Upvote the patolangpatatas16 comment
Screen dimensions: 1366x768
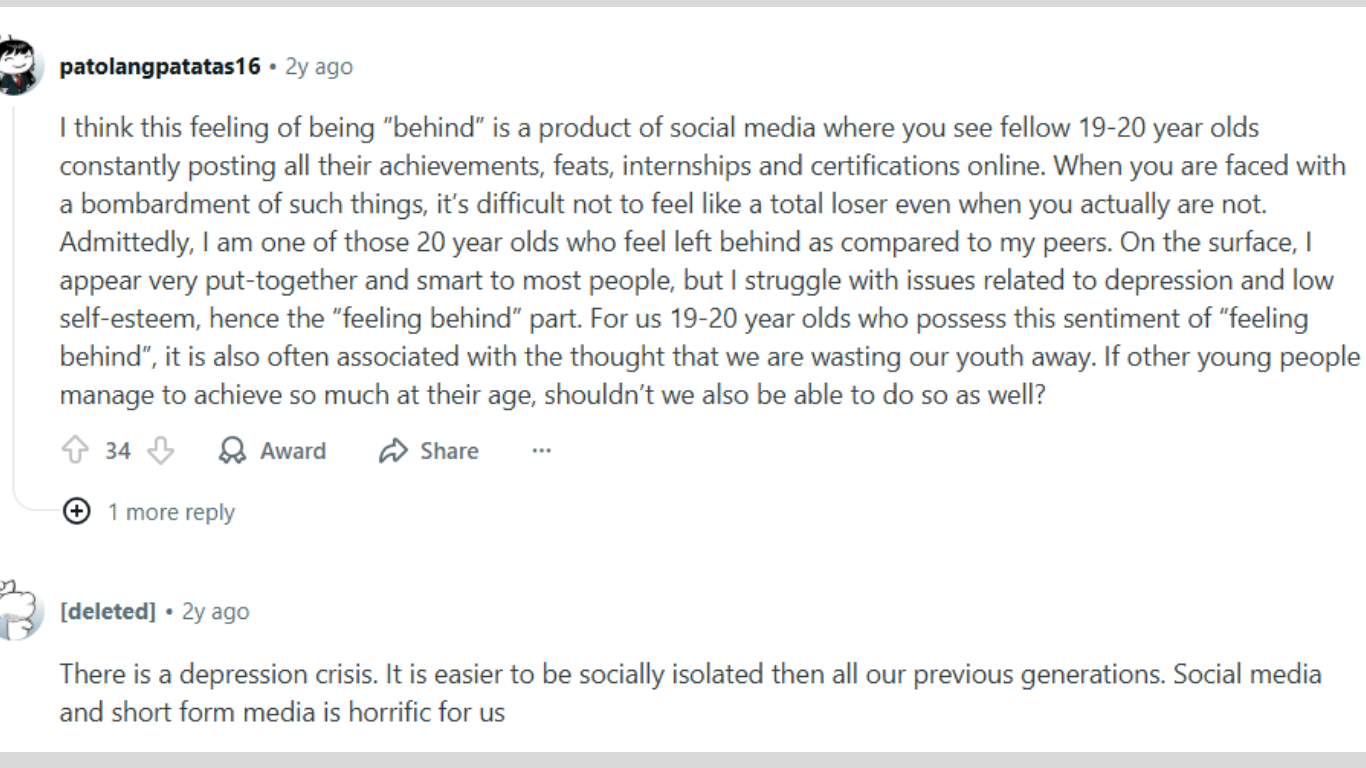coord(75,451)
